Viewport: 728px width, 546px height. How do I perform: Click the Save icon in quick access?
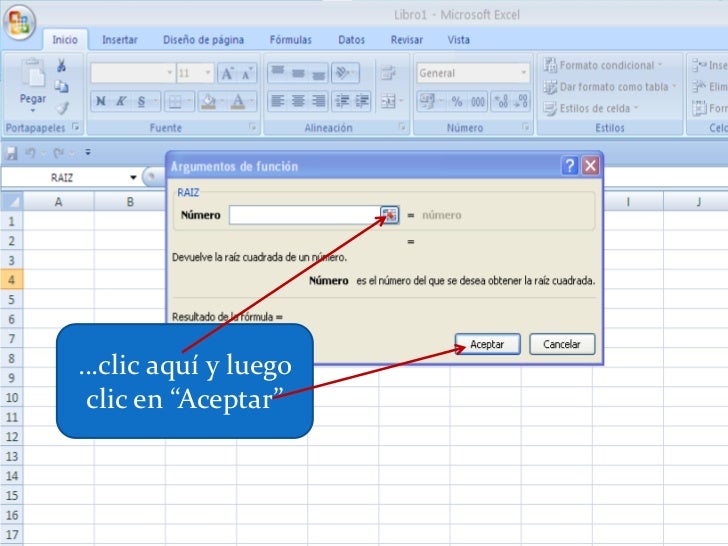point(11,153)
